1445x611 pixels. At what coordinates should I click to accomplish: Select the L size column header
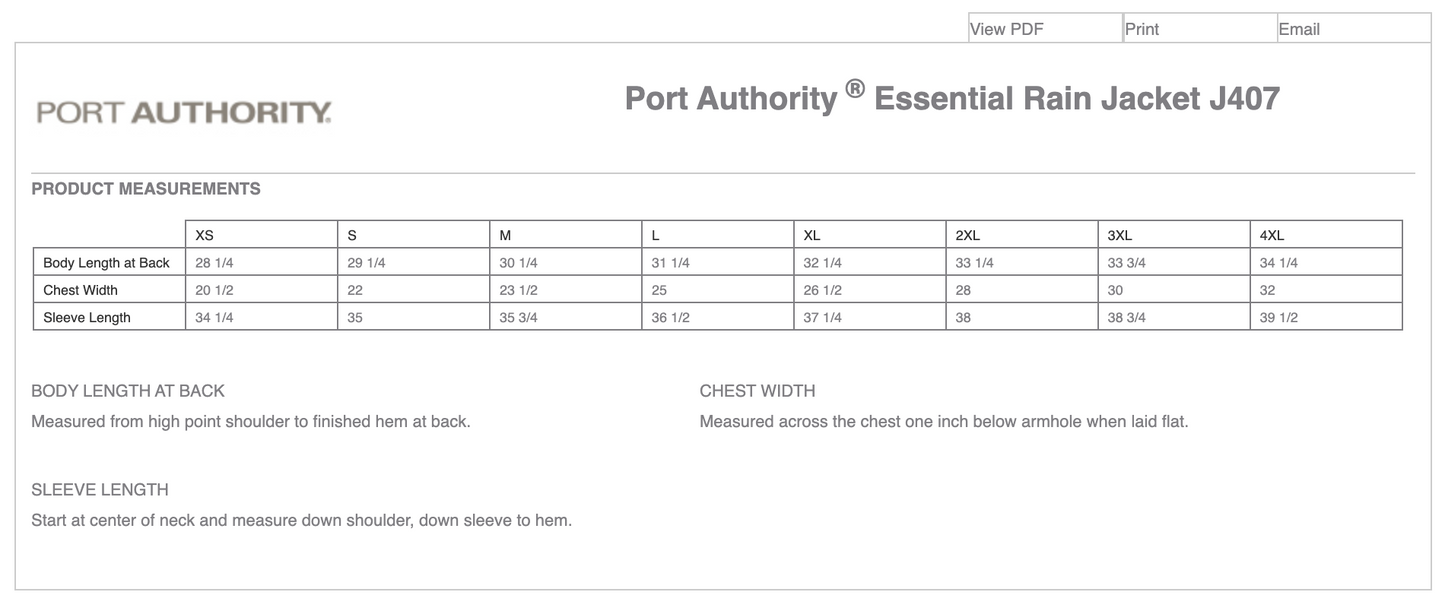pos(655,234)
